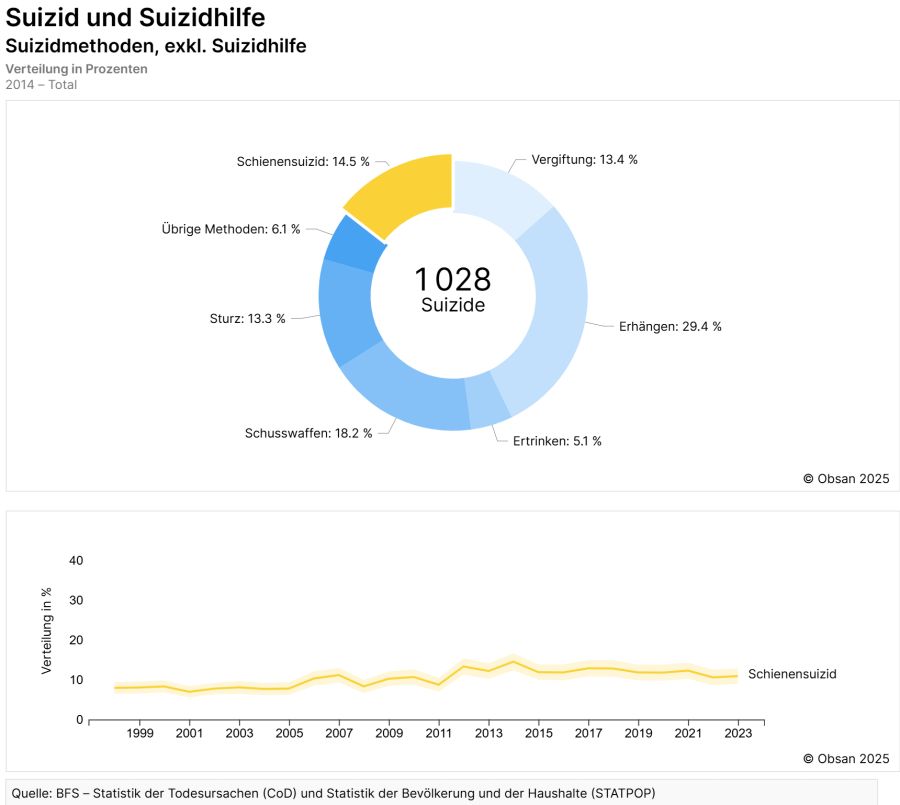Screen dimensions: 900x805
Task: Select the Ertrinken donut segment
Action: pos(487,402)
